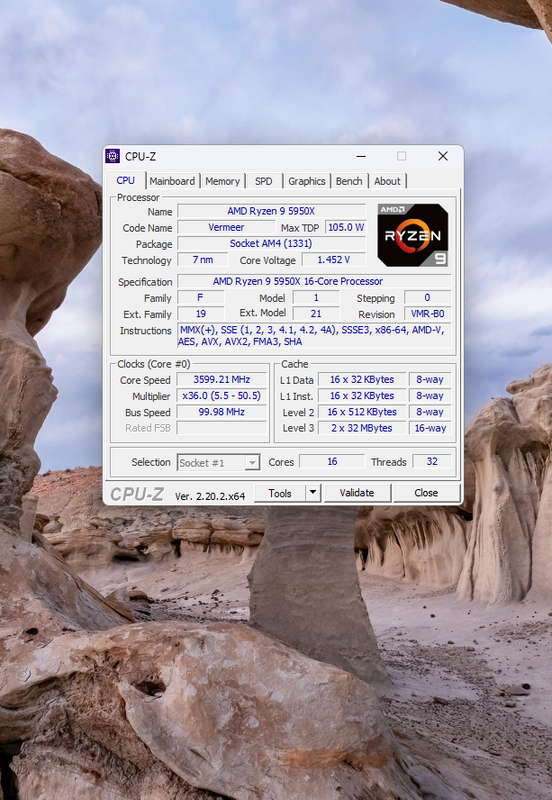Click the Core Speed value 3599.21 MHz
This screenshot has height=800, width=552.
222,380
